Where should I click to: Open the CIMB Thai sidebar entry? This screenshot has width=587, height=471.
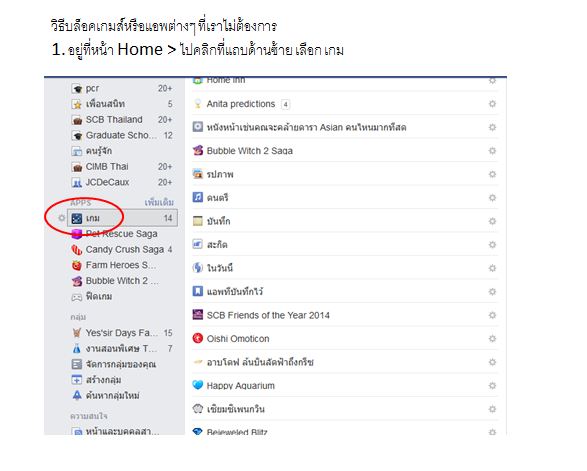point(107,166)
